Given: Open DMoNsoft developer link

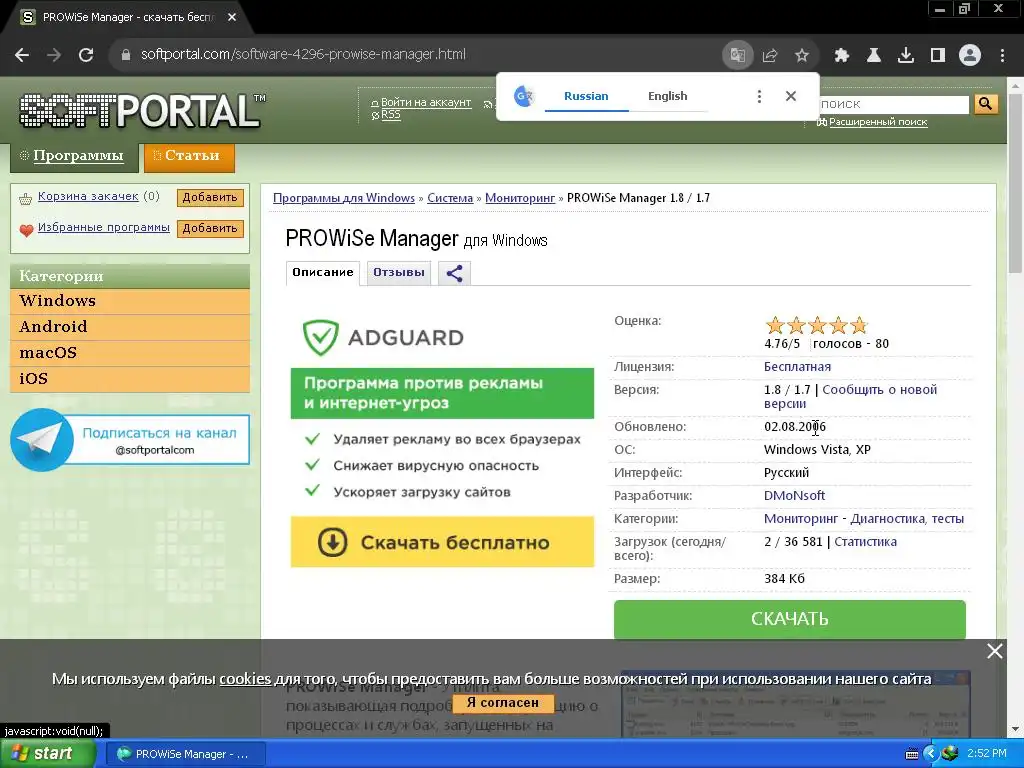Looking at the screenshot, I should click(x=794, y=496).
